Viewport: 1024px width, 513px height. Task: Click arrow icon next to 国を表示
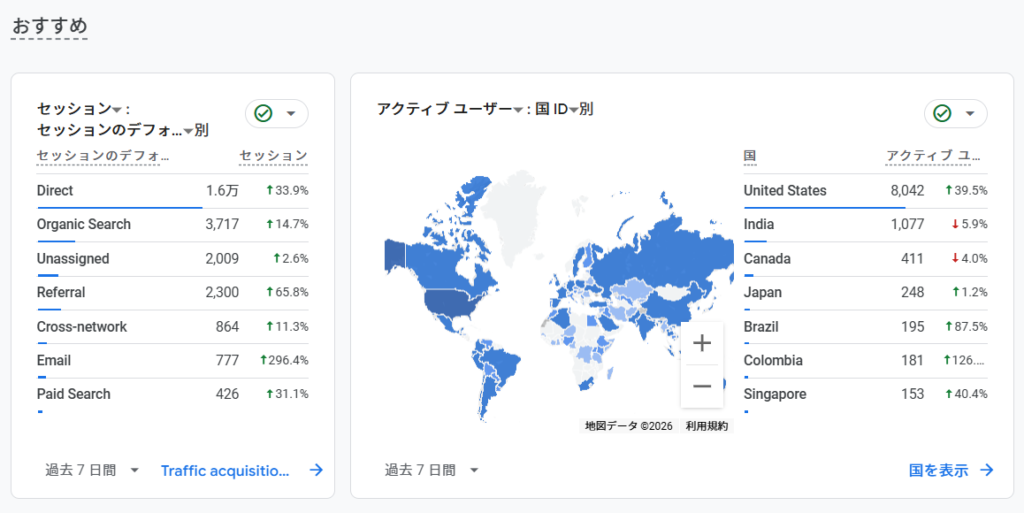point(987,470)
